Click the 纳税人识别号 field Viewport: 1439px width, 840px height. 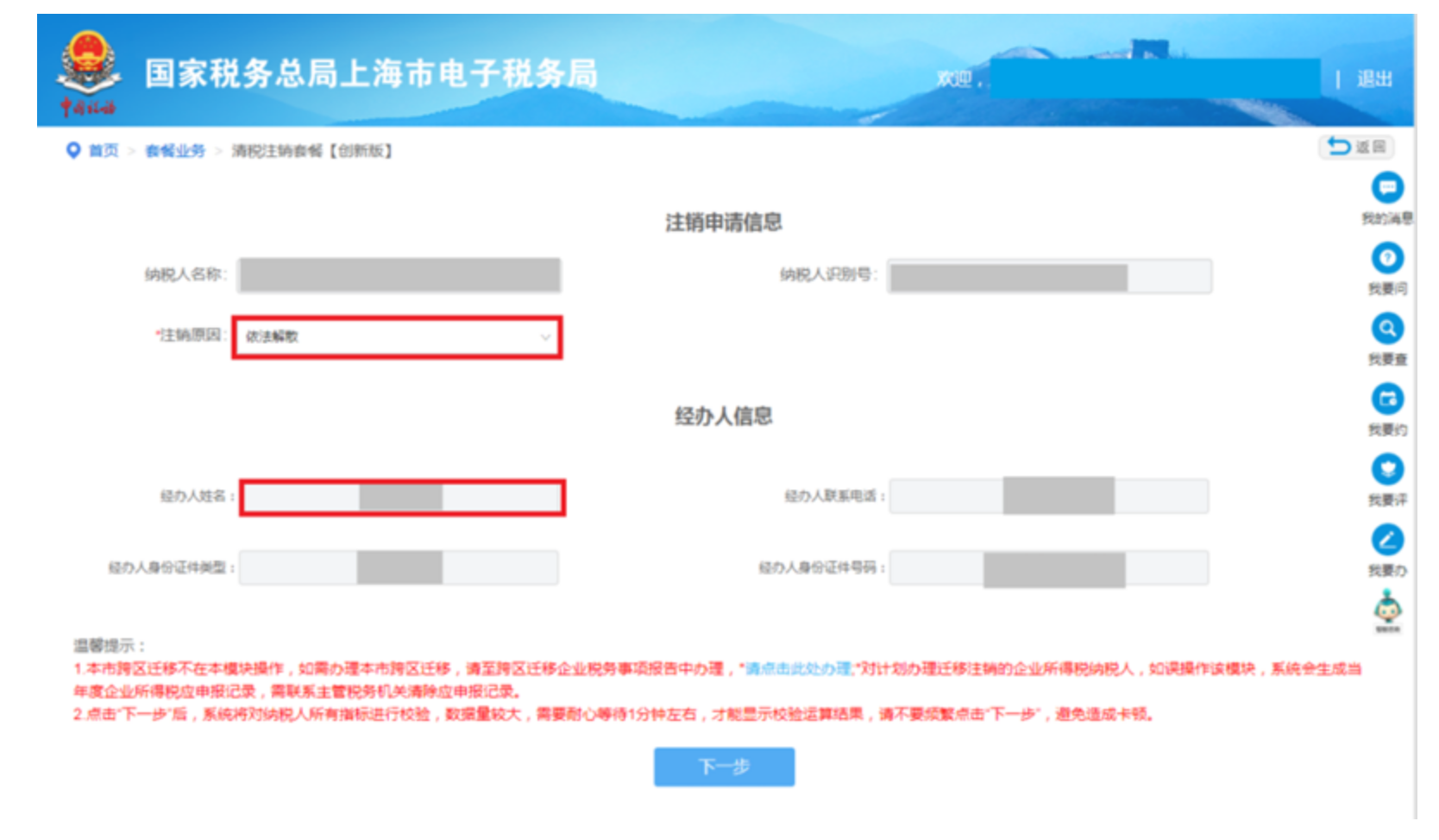pos(1050,277)
